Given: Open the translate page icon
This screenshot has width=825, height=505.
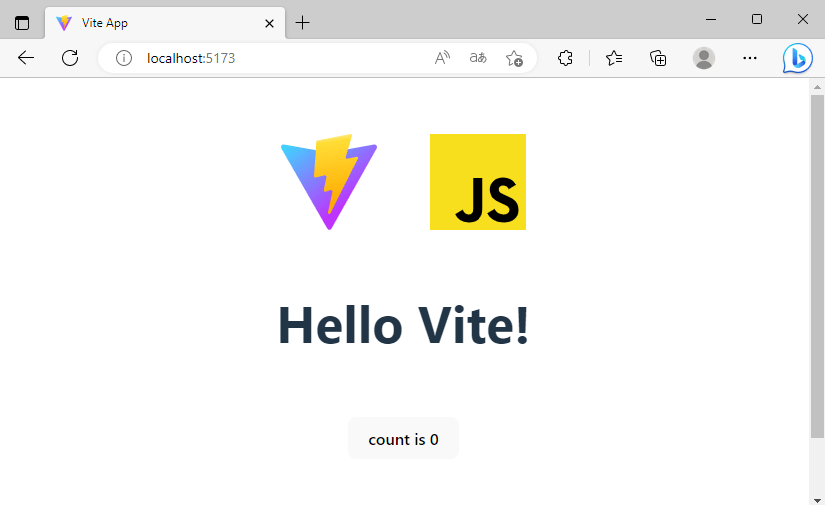Looking at the screenshot, I should coord(478,58).
